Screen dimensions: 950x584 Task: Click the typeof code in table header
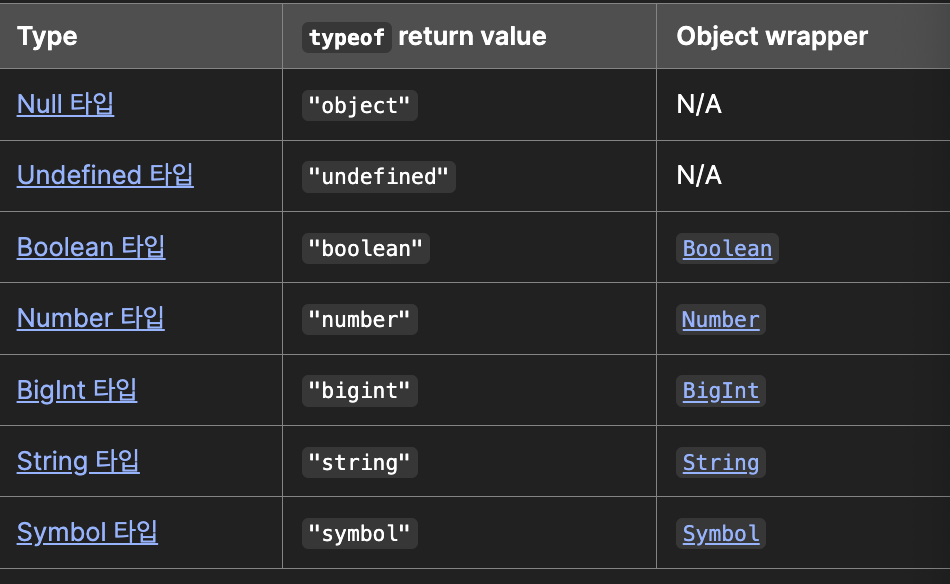346,38
